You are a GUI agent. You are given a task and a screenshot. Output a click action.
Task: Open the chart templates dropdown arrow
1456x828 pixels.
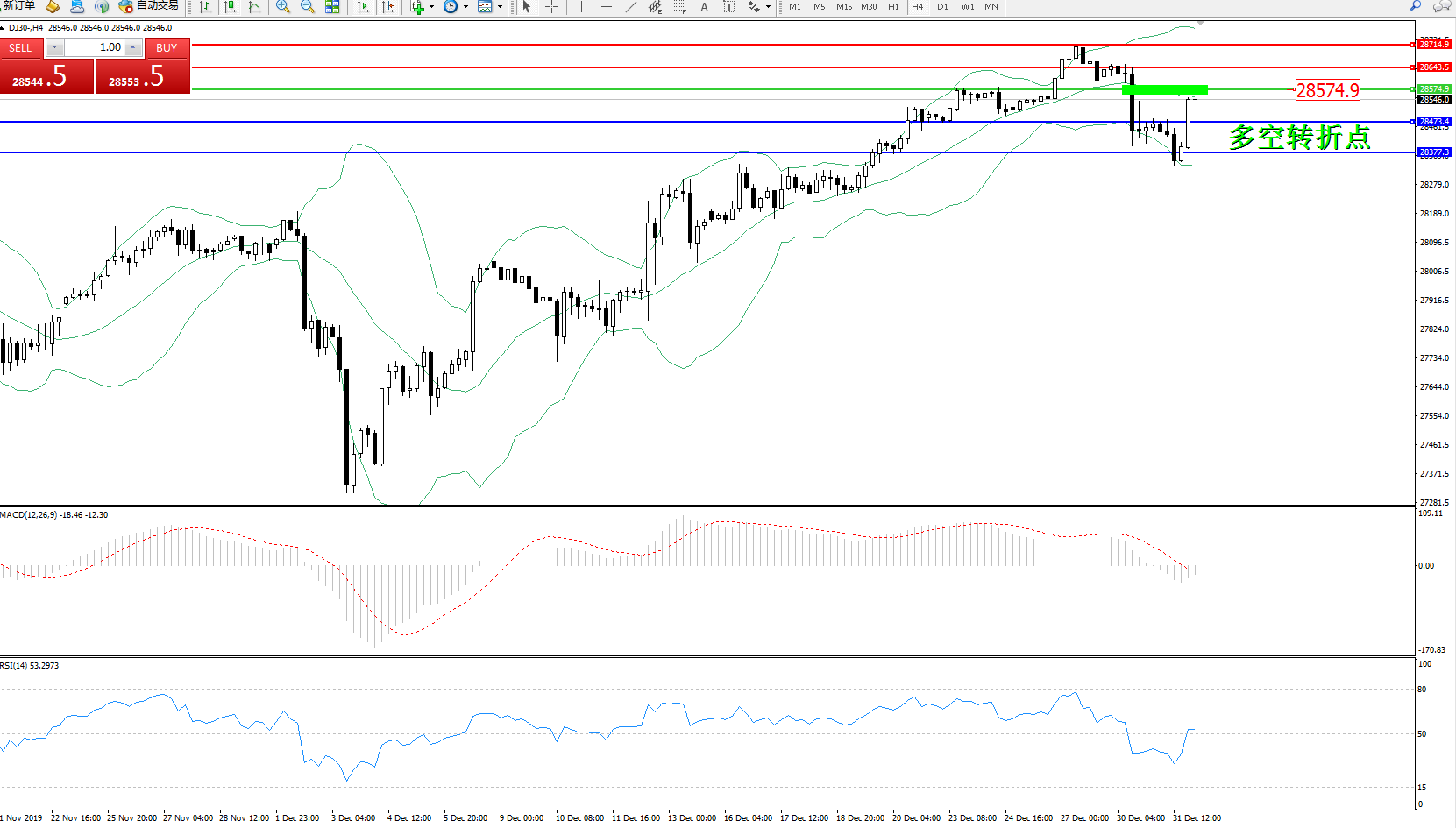coord(500,7)
